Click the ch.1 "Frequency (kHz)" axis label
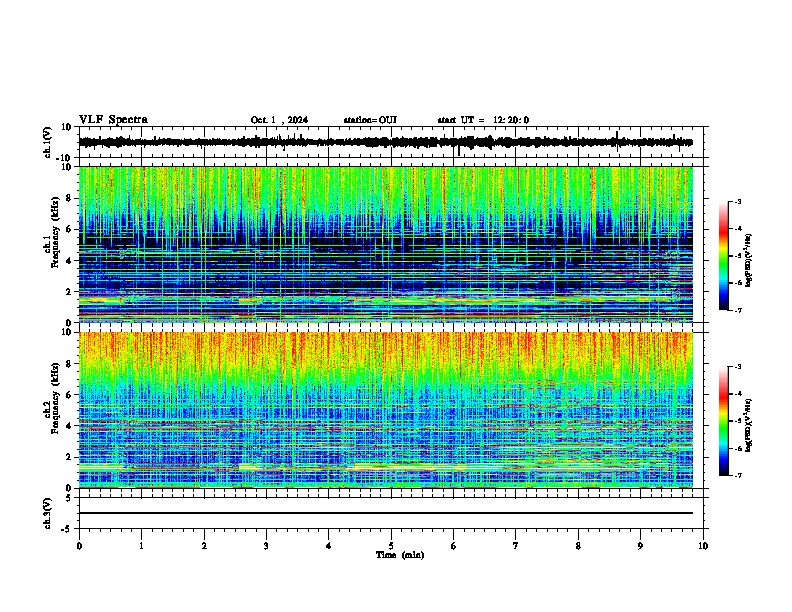792x612 pixels. click(x=55, y=233)
